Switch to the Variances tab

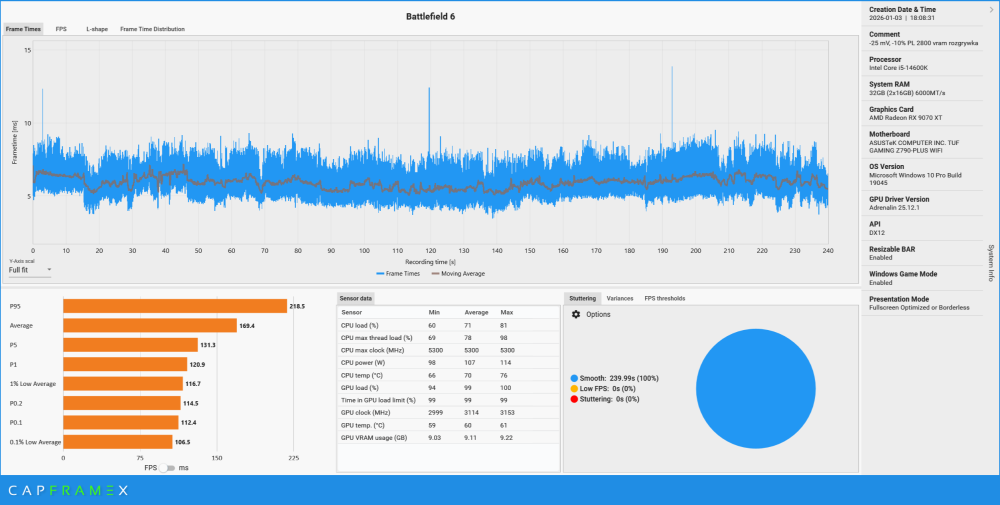(x=619, y=298)
